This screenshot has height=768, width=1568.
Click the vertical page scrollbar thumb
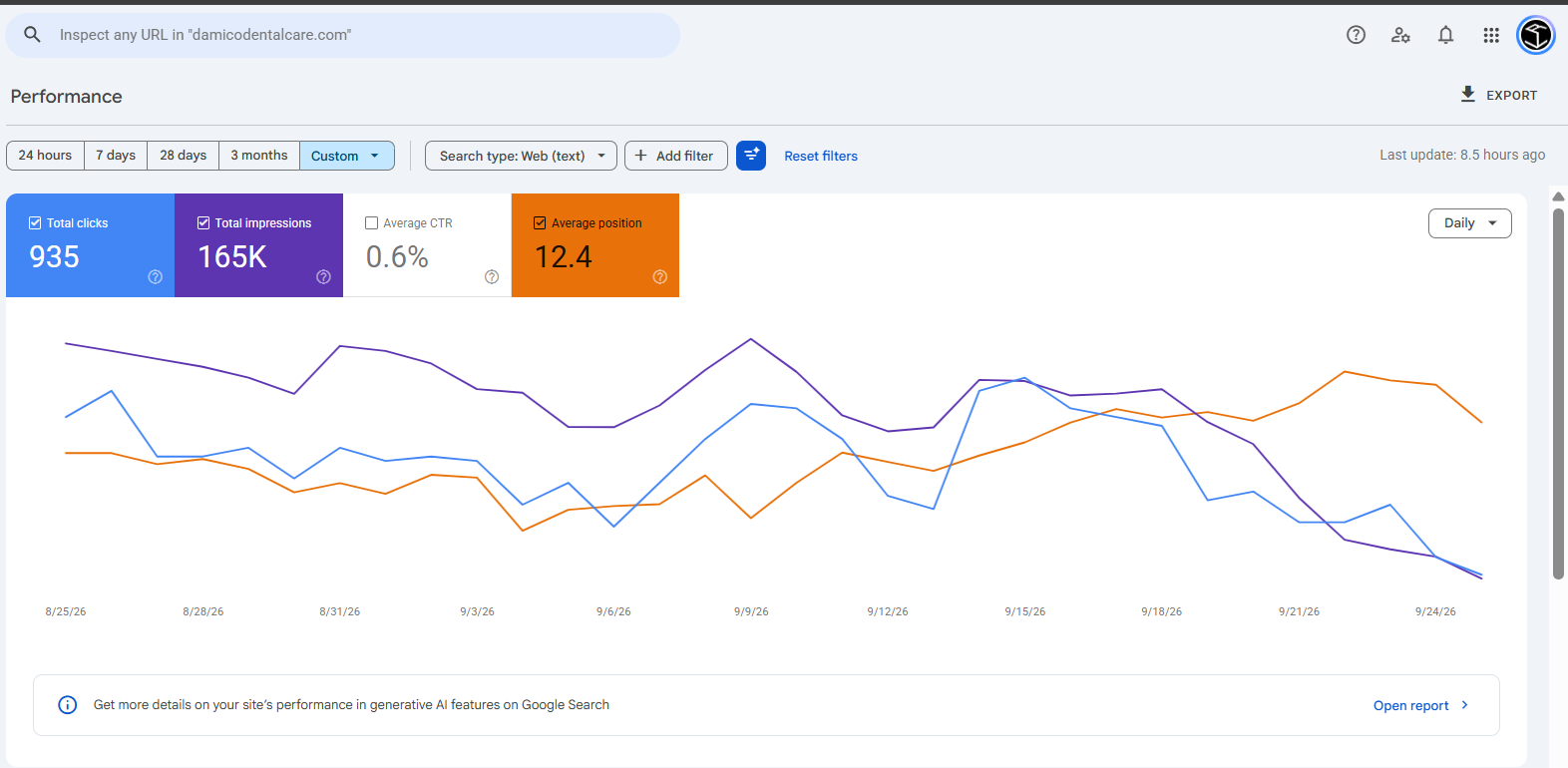tap(1558, 393)
